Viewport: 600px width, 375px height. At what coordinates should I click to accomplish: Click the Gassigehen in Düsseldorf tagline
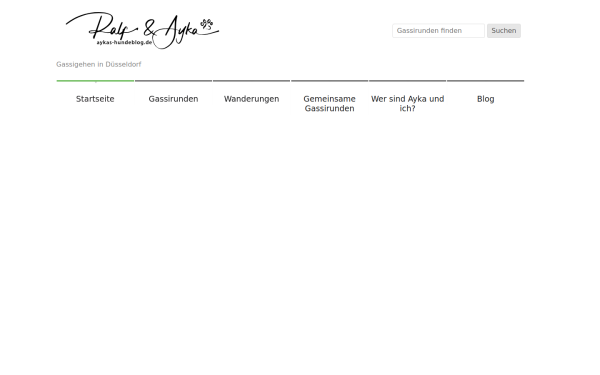click(99, 64)
